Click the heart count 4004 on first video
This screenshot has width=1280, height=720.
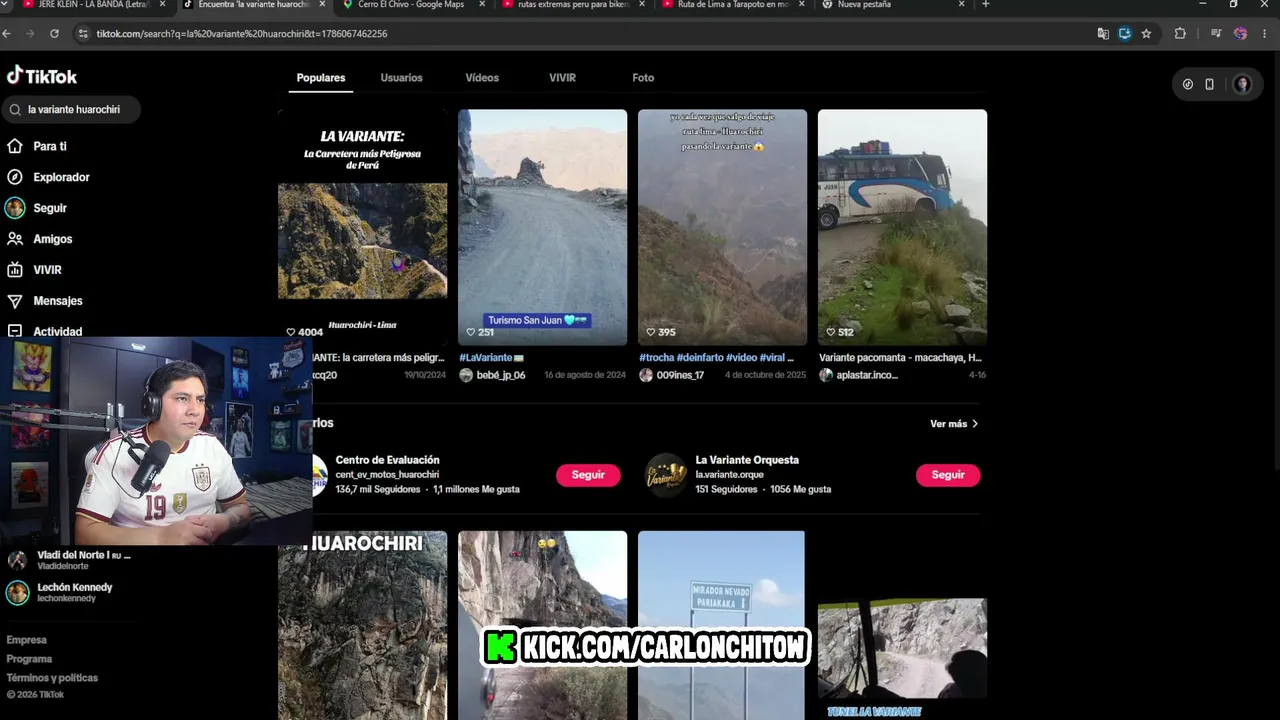tap(305, 332)
